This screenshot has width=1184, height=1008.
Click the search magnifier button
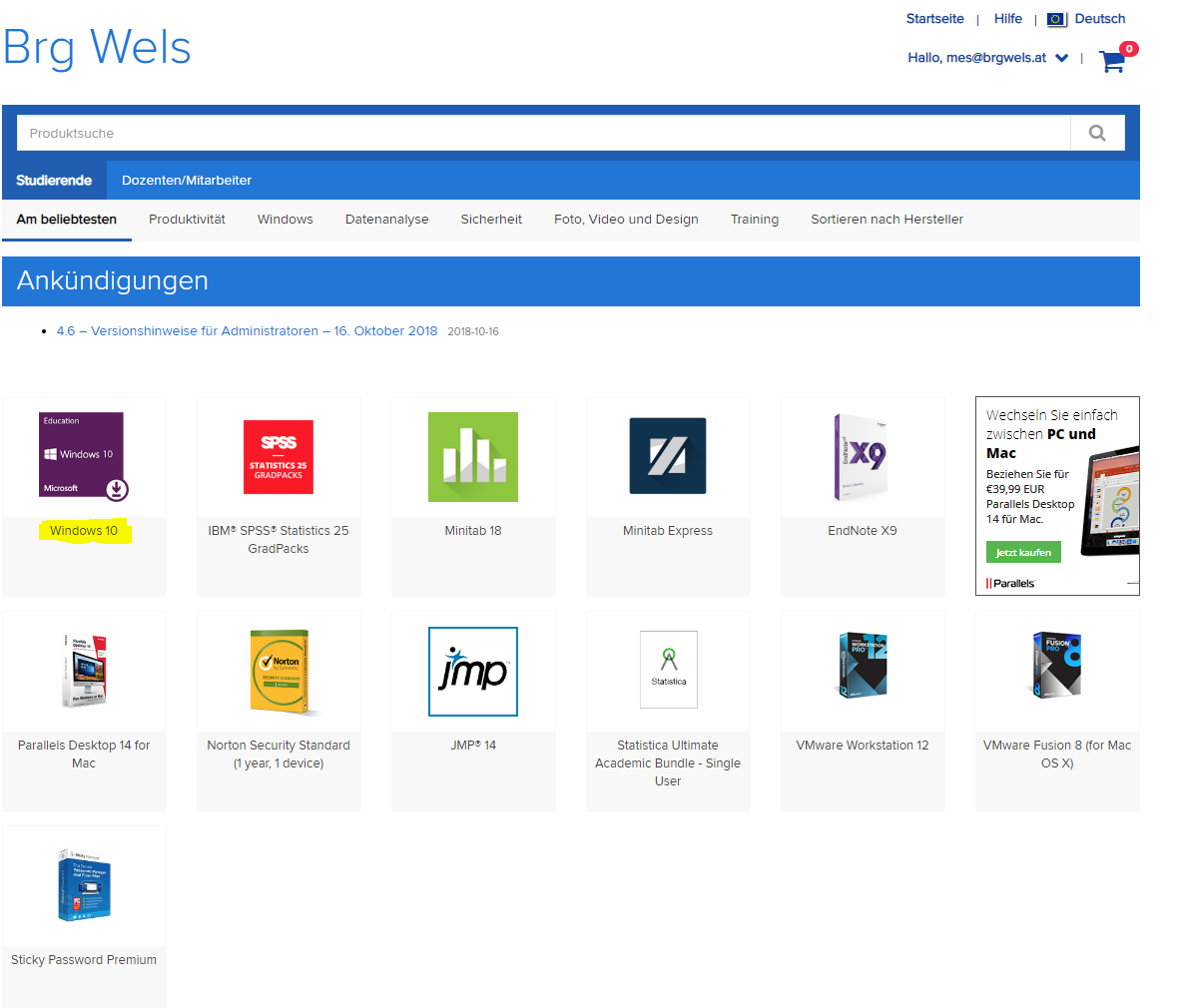coord(1097,133)
